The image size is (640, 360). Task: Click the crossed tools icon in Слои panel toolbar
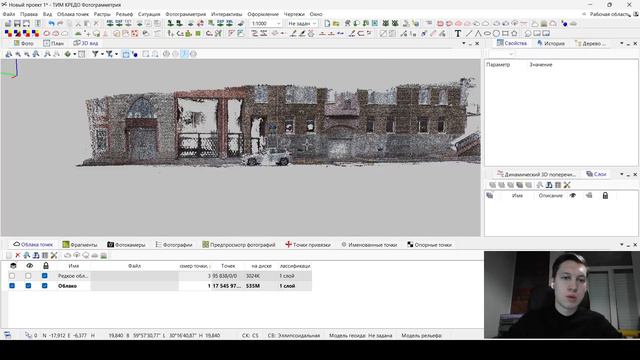pos(567,185)
